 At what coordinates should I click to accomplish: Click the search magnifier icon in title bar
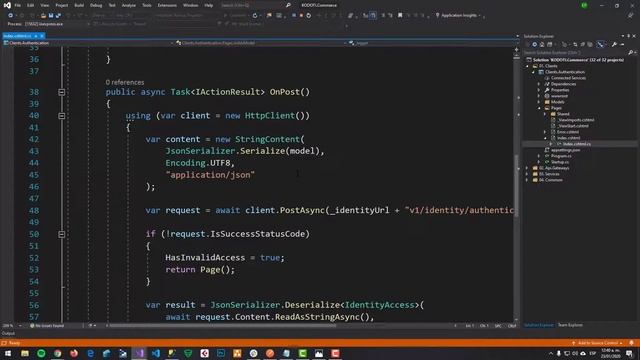(x=288, y=5)
